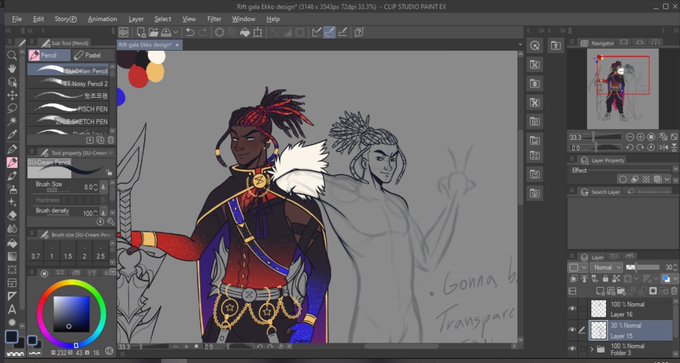This screenshot has height=363, width=680.
Task: Click the Scale/Rotate transform icon
Action: [x=258, y=32]
